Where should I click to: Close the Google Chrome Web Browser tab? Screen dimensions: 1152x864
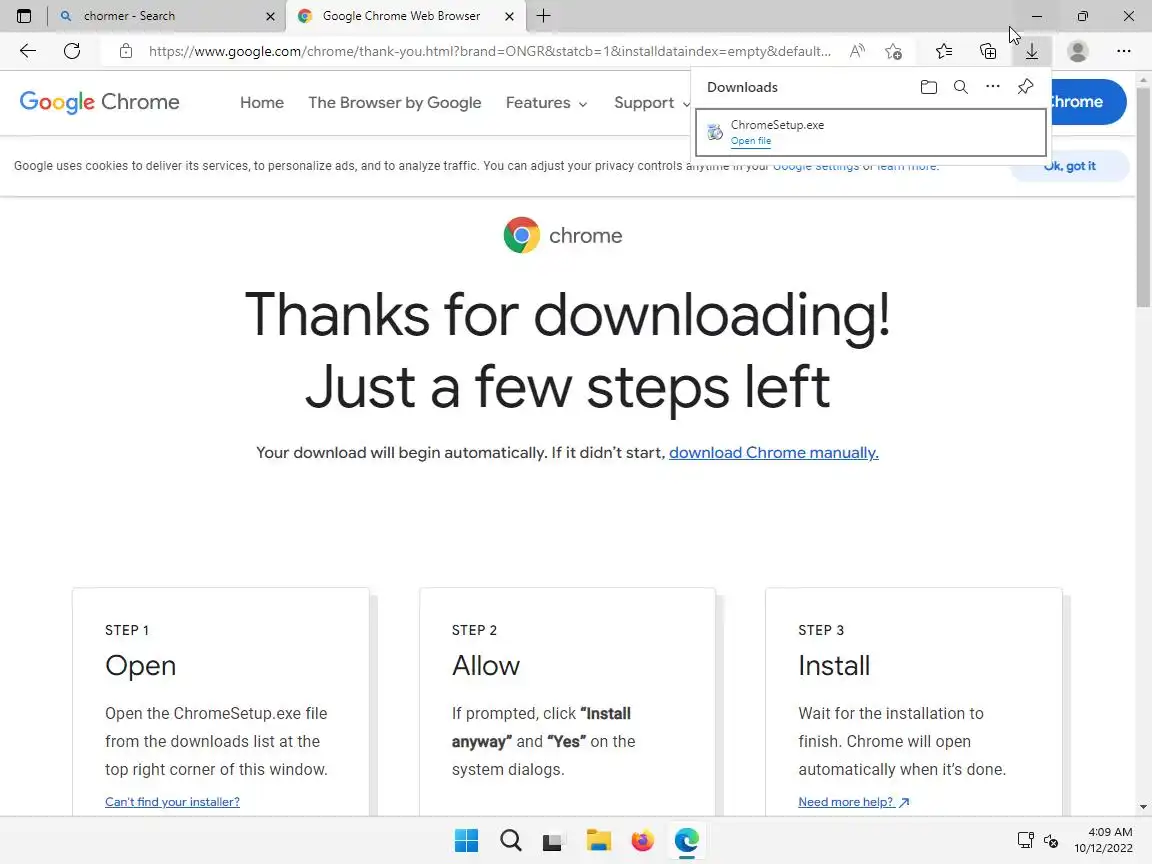coord(511,16)
